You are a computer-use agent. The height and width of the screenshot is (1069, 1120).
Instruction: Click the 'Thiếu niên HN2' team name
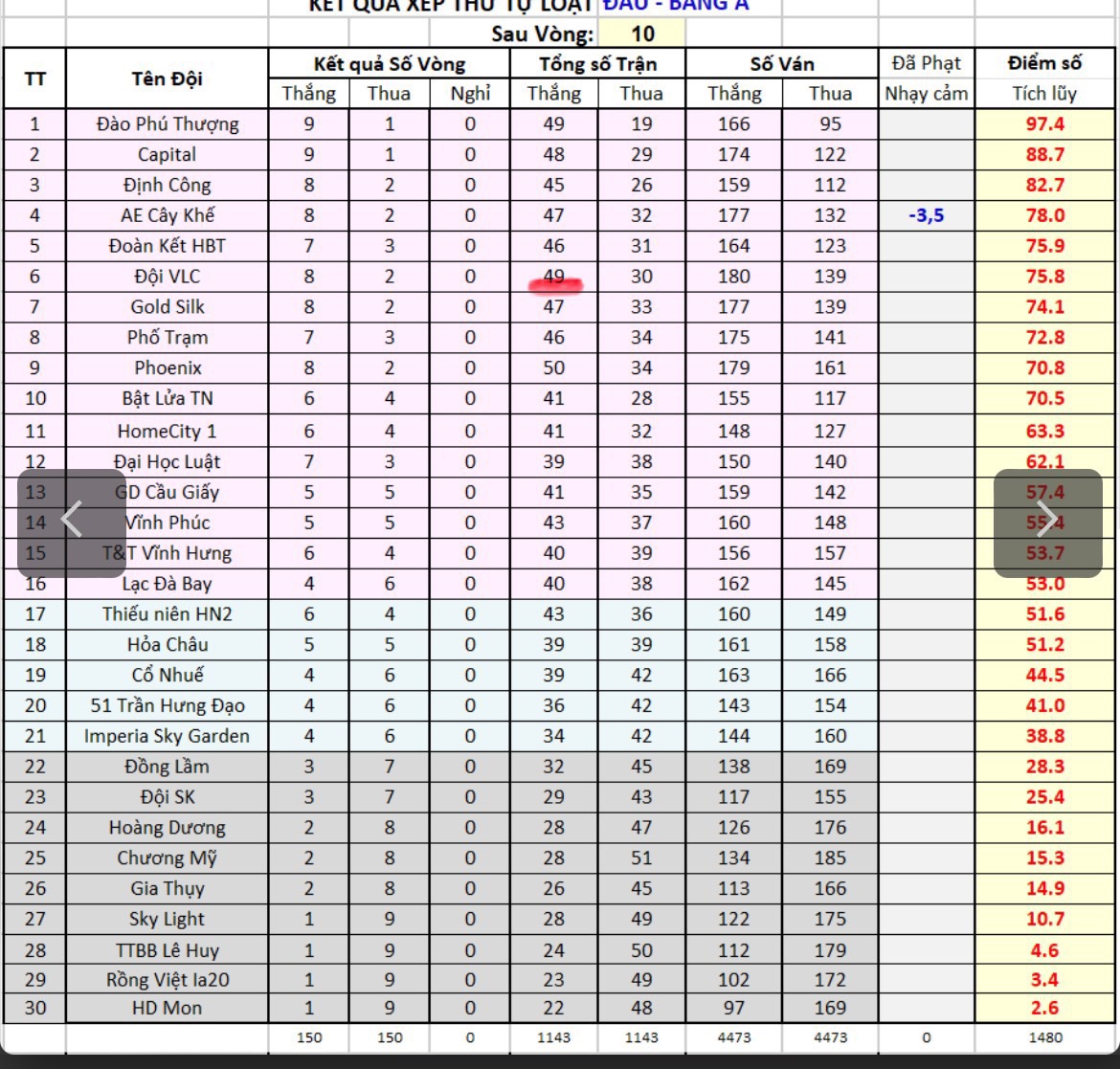click(x=168, y=614)
